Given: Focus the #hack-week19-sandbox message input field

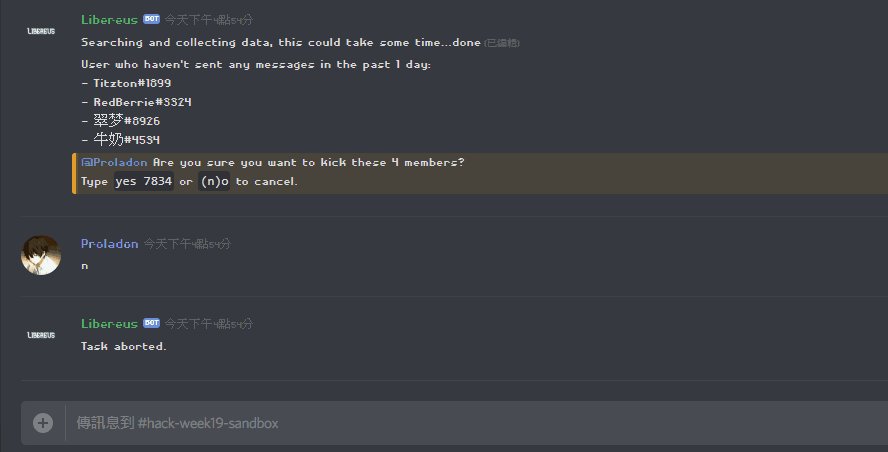Looking at the screenshot, I should (476, 423).
